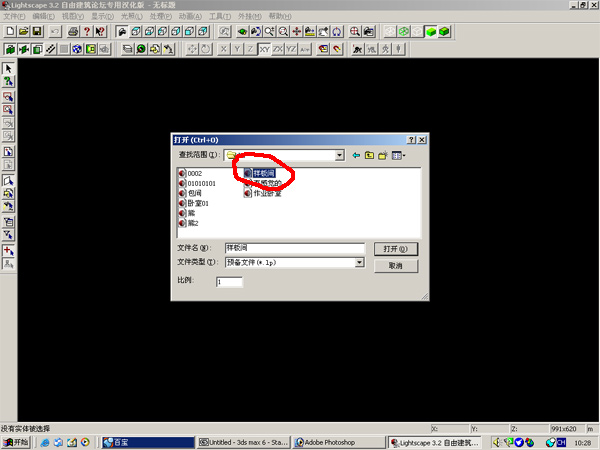Screen dimensions: 600x450
Task: Click the 取消 cancel button
Action: tap(396, 266)
